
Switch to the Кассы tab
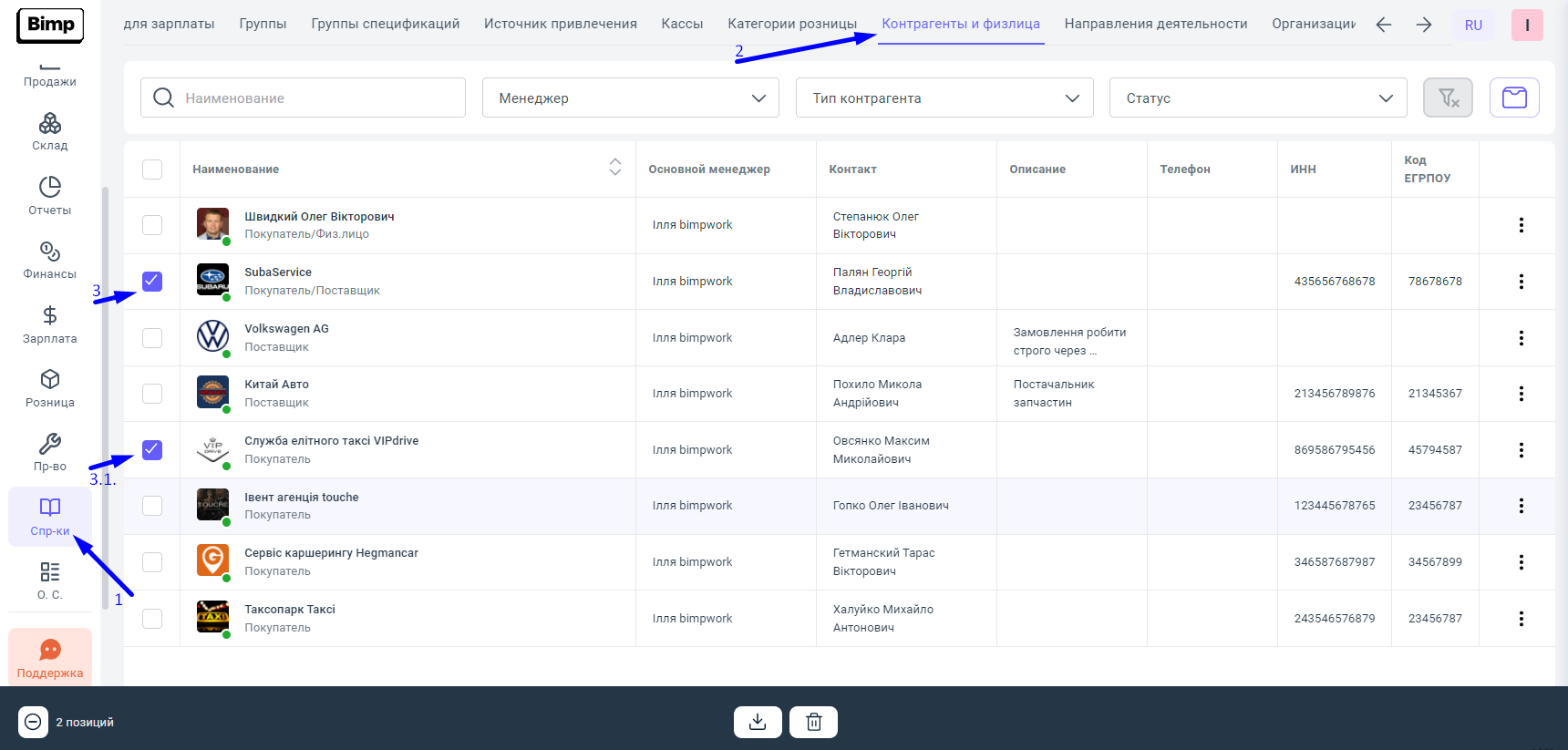(x=682, y=24)
